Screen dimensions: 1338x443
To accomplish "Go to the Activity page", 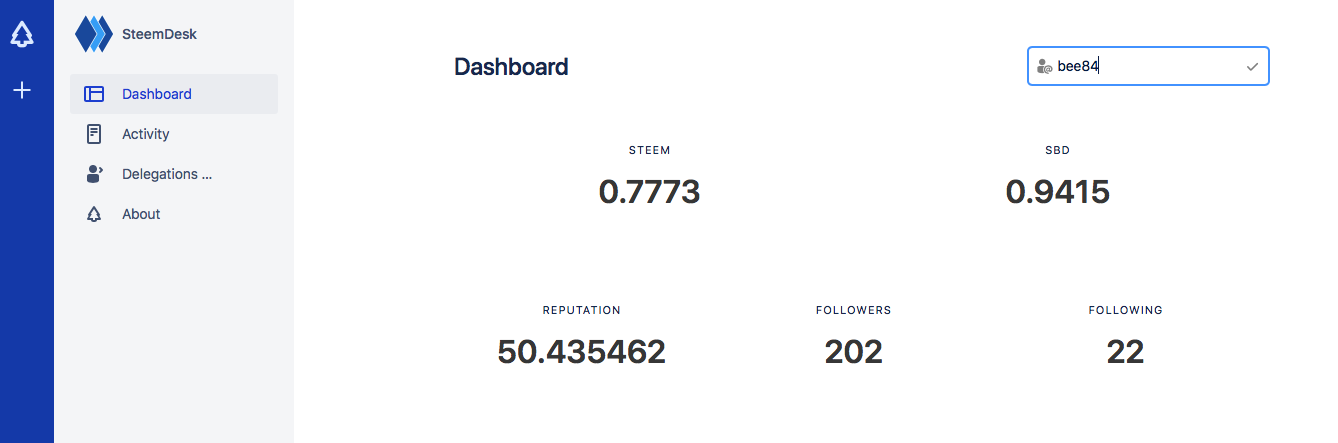I will [x=174, y=134].
